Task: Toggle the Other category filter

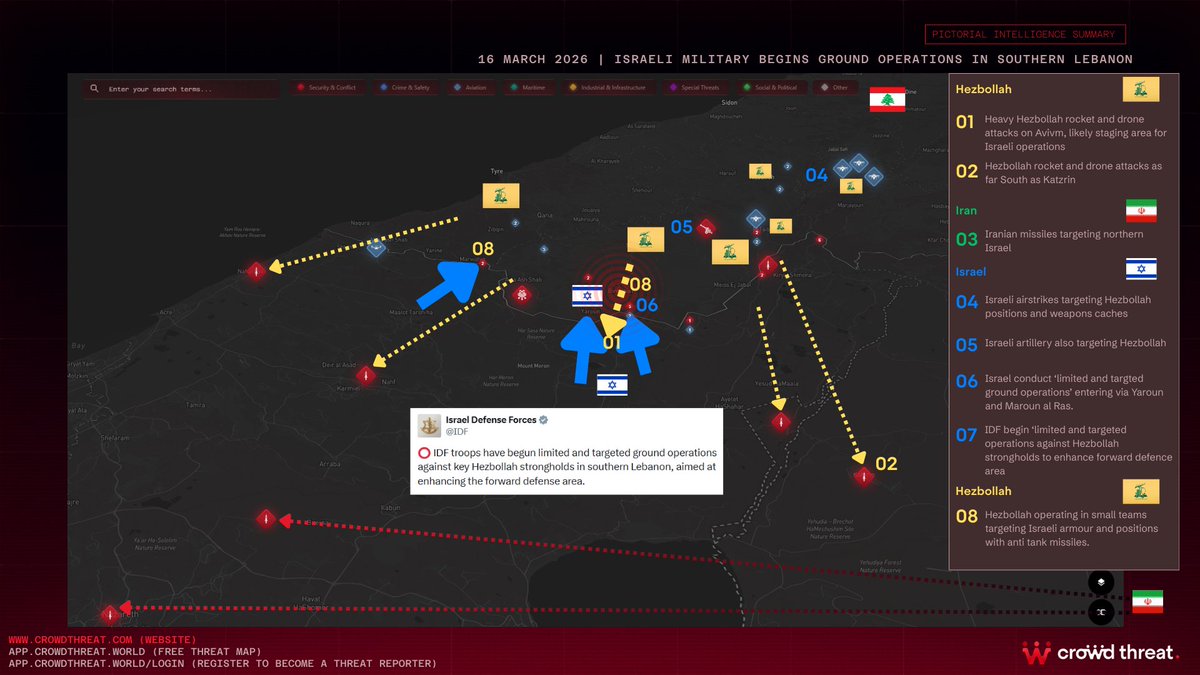Action: tap(834, 88)
